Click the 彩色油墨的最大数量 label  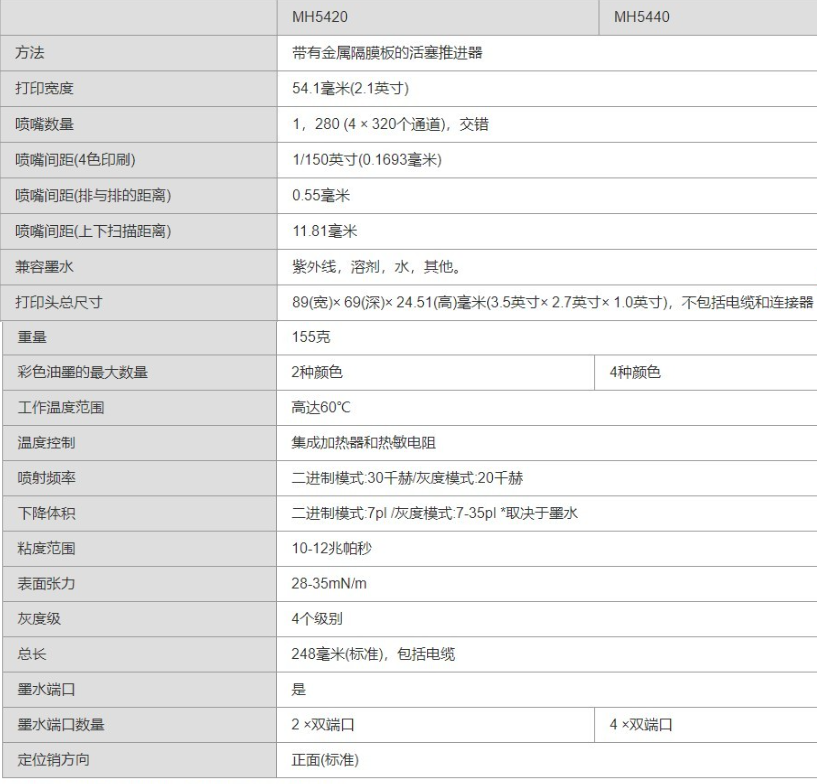click(82, 372)
